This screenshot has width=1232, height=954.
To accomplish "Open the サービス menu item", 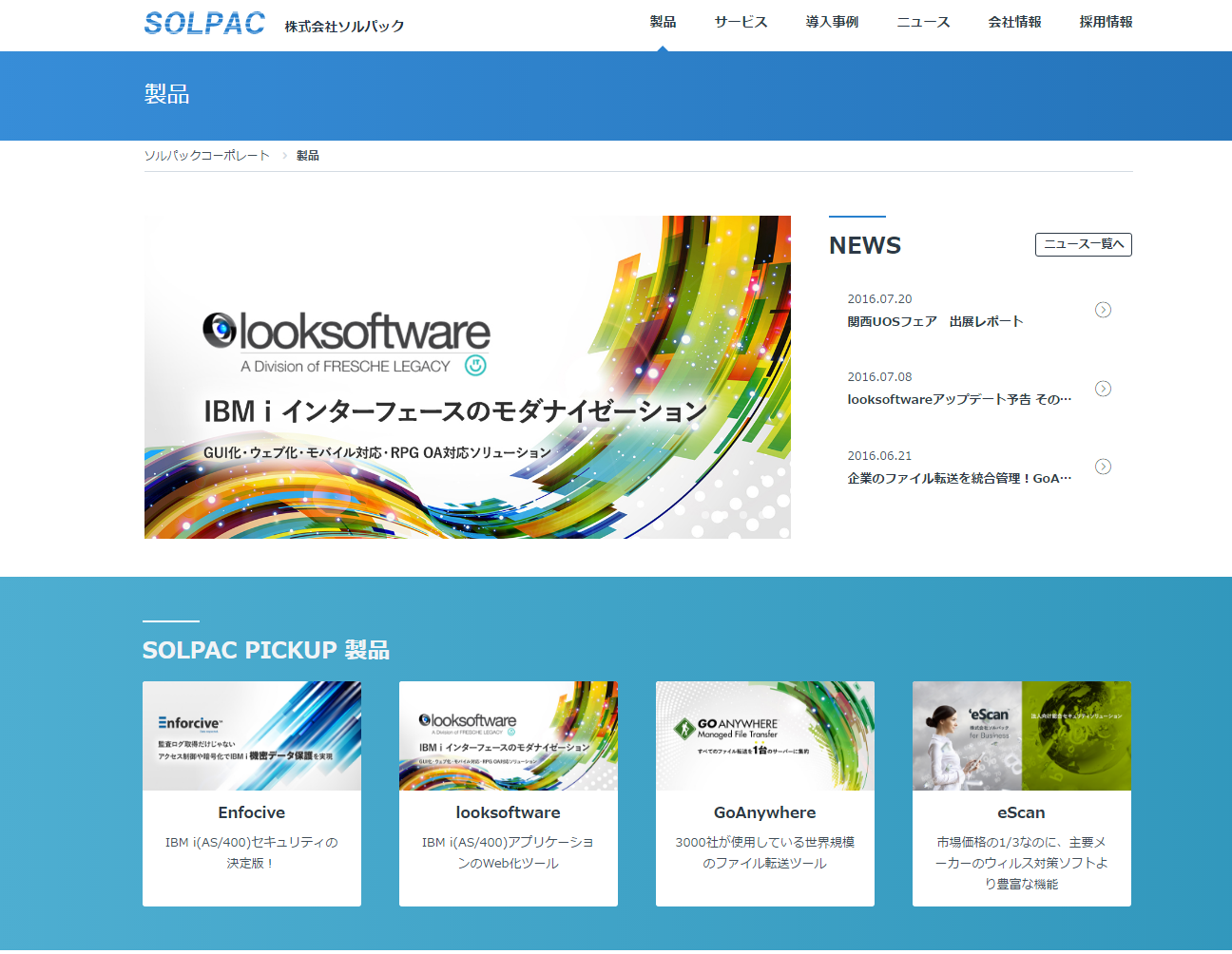I will [741, 22].
